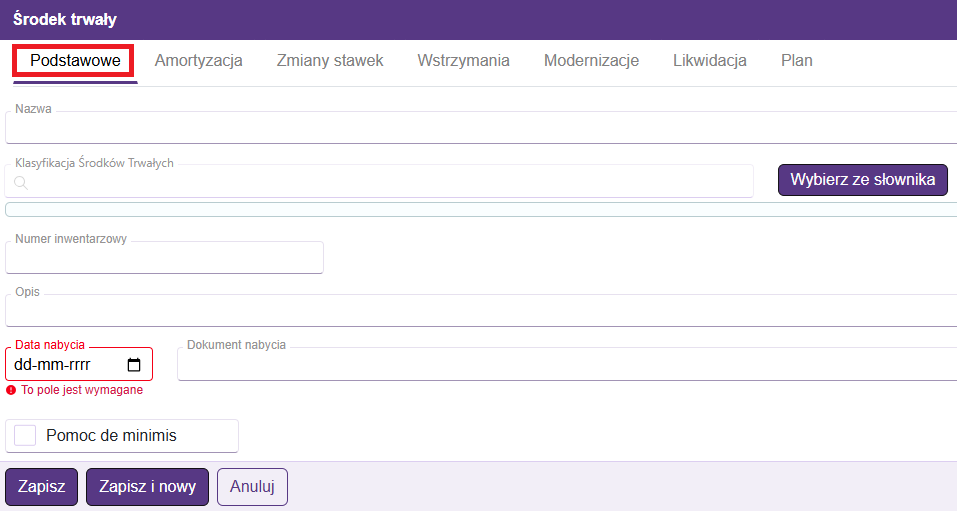Screen dimensions: 957x511
Task: Cancel the form with Anuluj
Action: [x=252, y=487]
